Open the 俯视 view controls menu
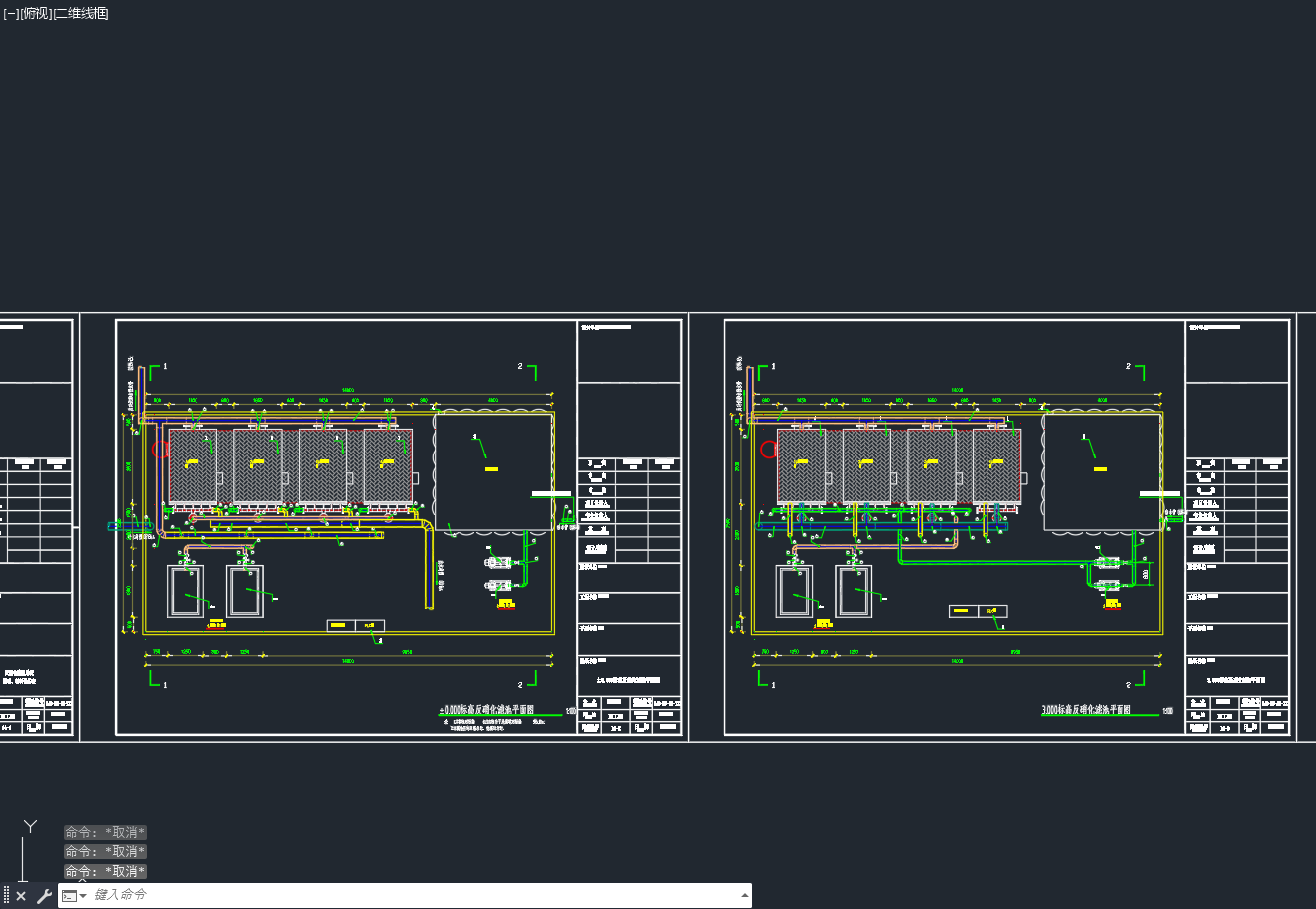The width and height of the screenshot is (1316, 909). pos(37,13)
